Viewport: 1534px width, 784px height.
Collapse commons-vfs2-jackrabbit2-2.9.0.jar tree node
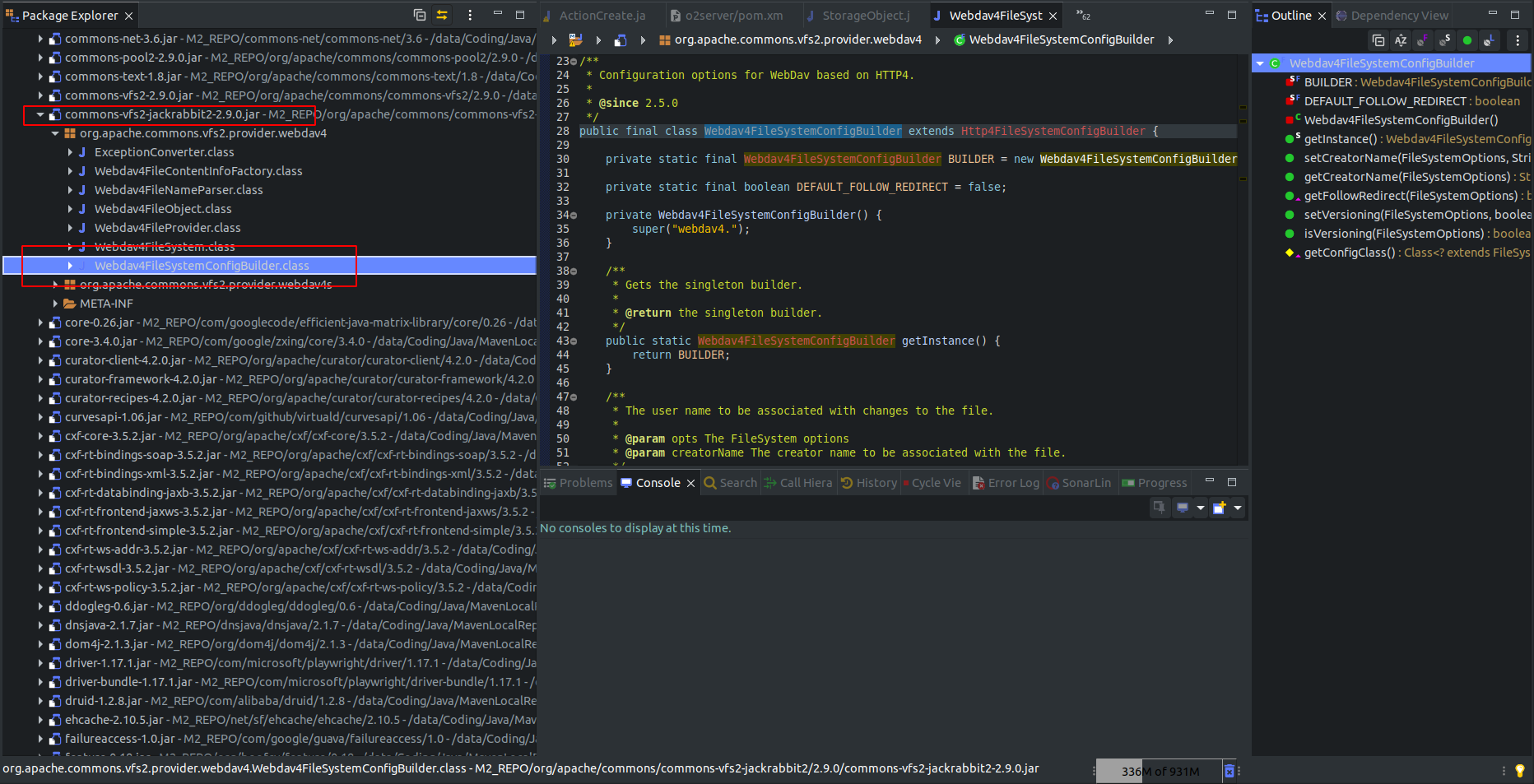click(x=40, y=114)
